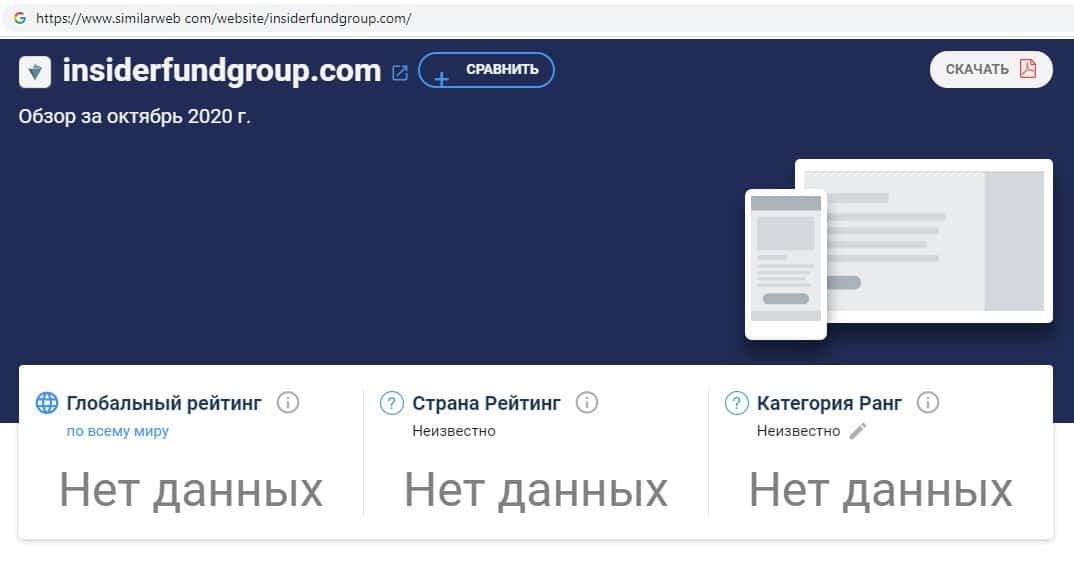
Task: Click the plus icon in СРАВНИТЬ button
Action: pos(441,79)
